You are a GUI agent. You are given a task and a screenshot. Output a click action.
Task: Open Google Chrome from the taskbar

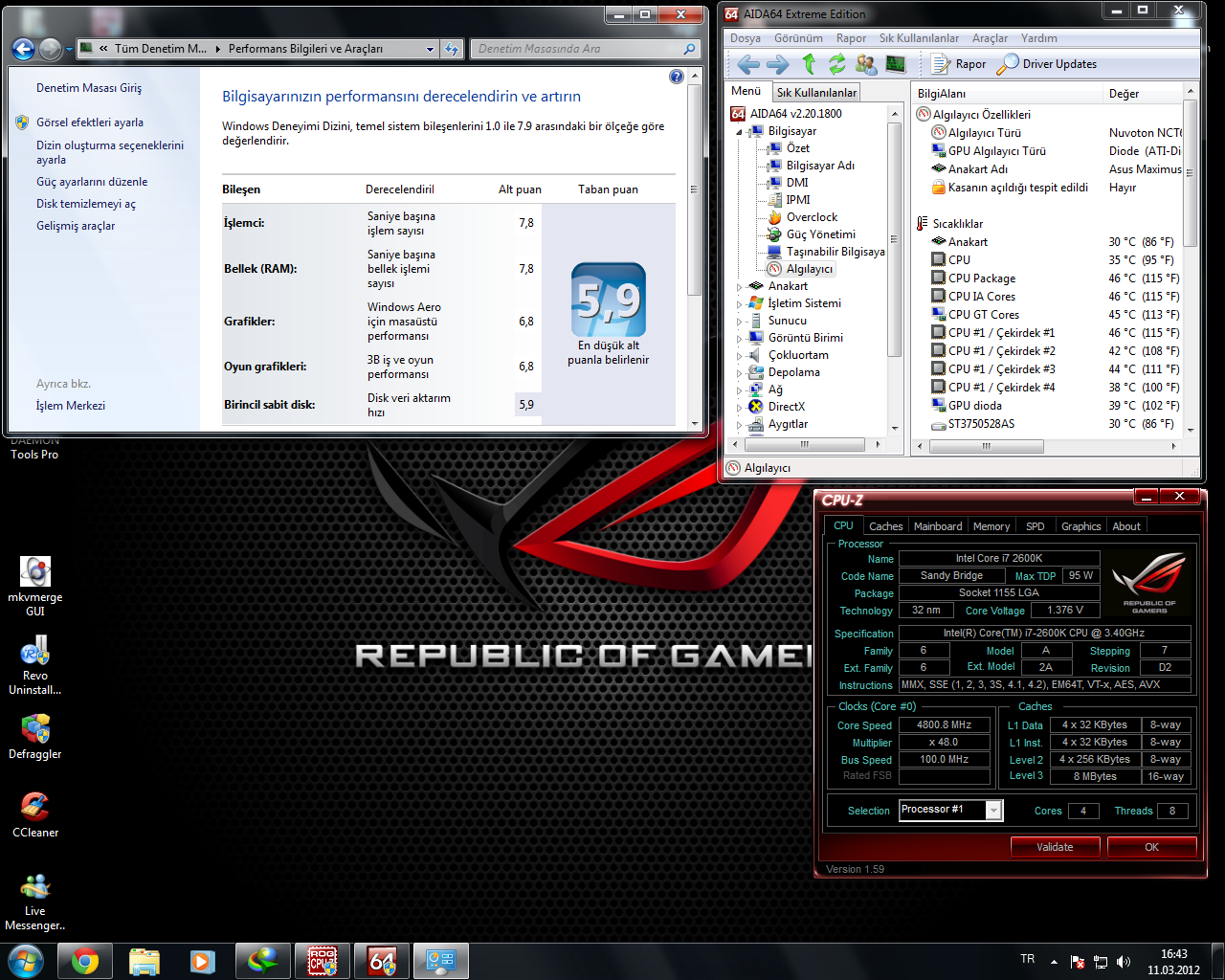click(x=84, y=961)
